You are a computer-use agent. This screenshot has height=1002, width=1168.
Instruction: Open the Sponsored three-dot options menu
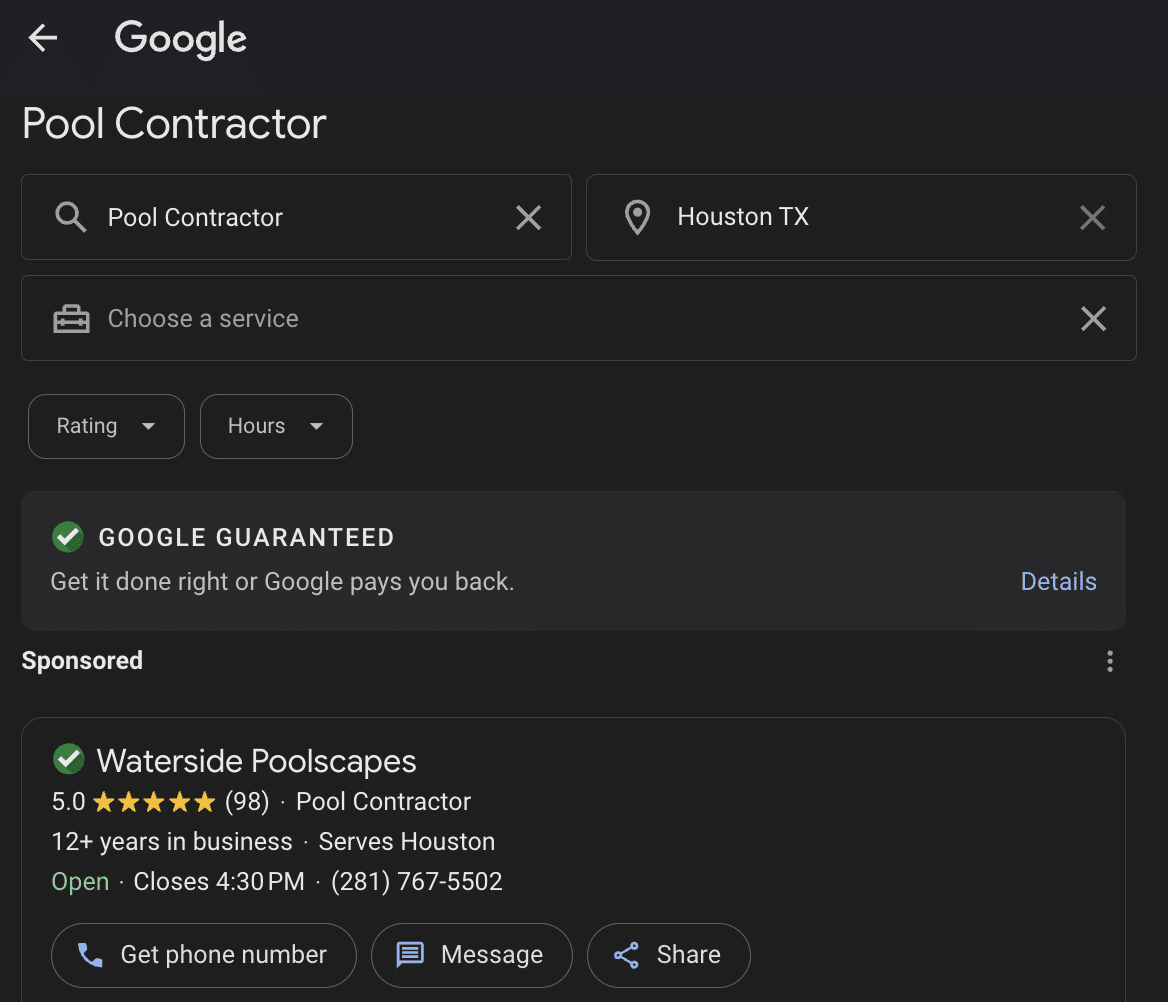click(1110, 661)
